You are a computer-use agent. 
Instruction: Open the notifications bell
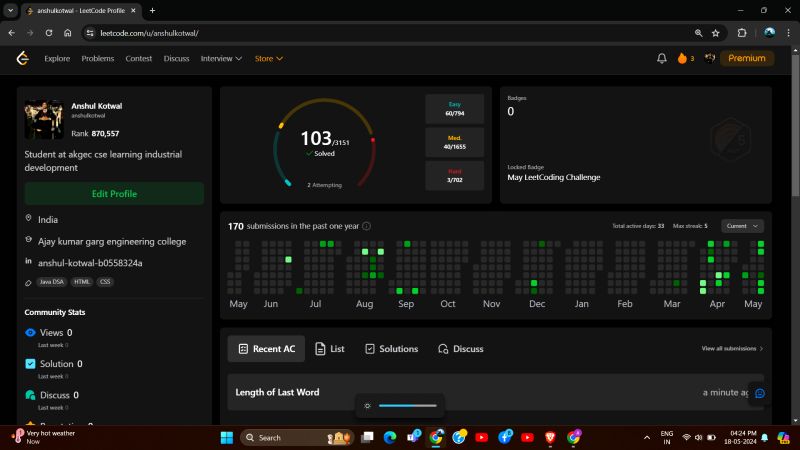coord(662,58)
